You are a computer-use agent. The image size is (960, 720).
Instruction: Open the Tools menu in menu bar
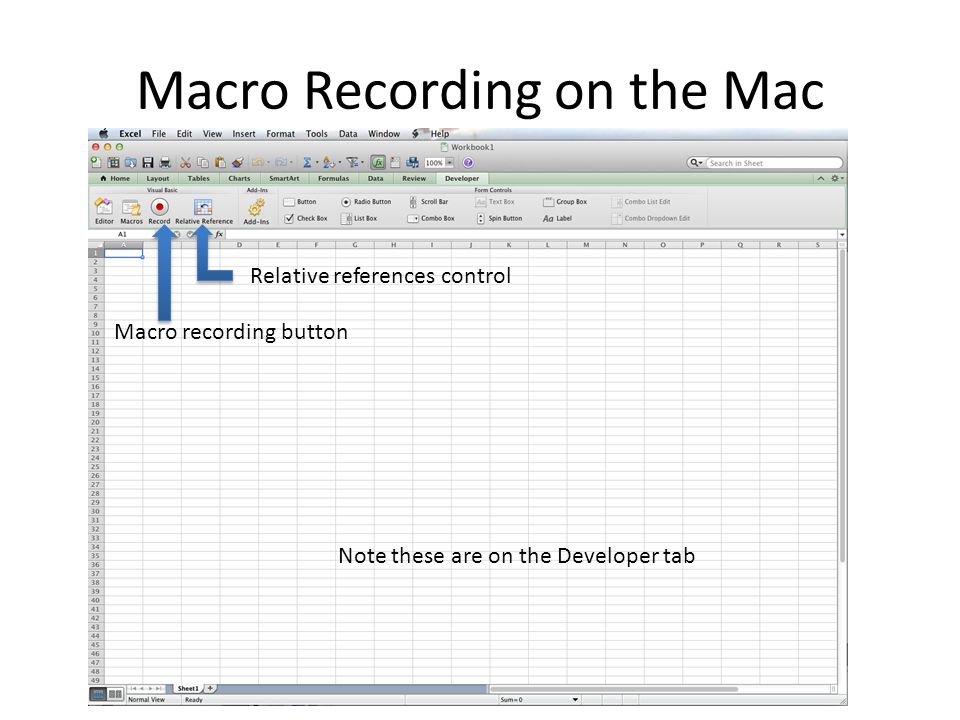point(317,133)
